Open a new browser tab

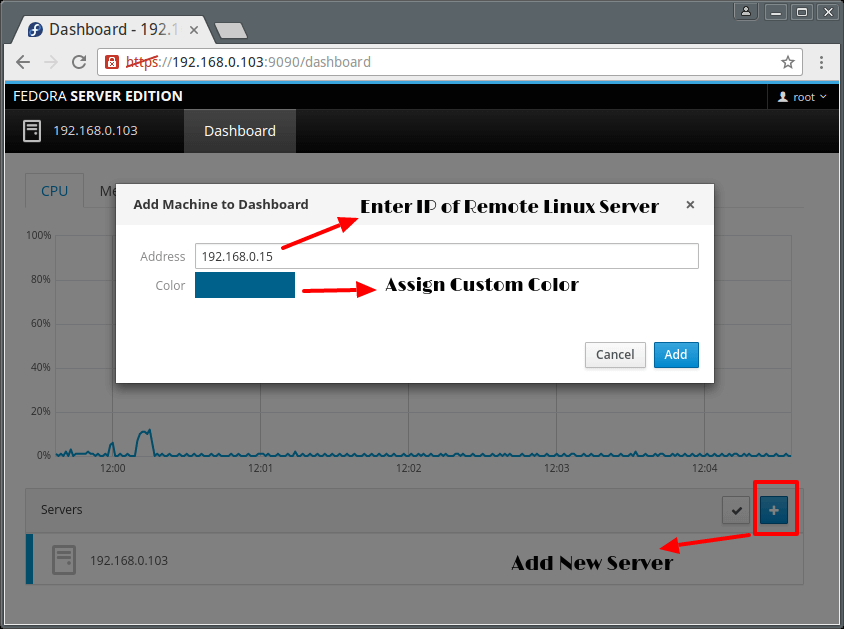click(x=231, y=30)
